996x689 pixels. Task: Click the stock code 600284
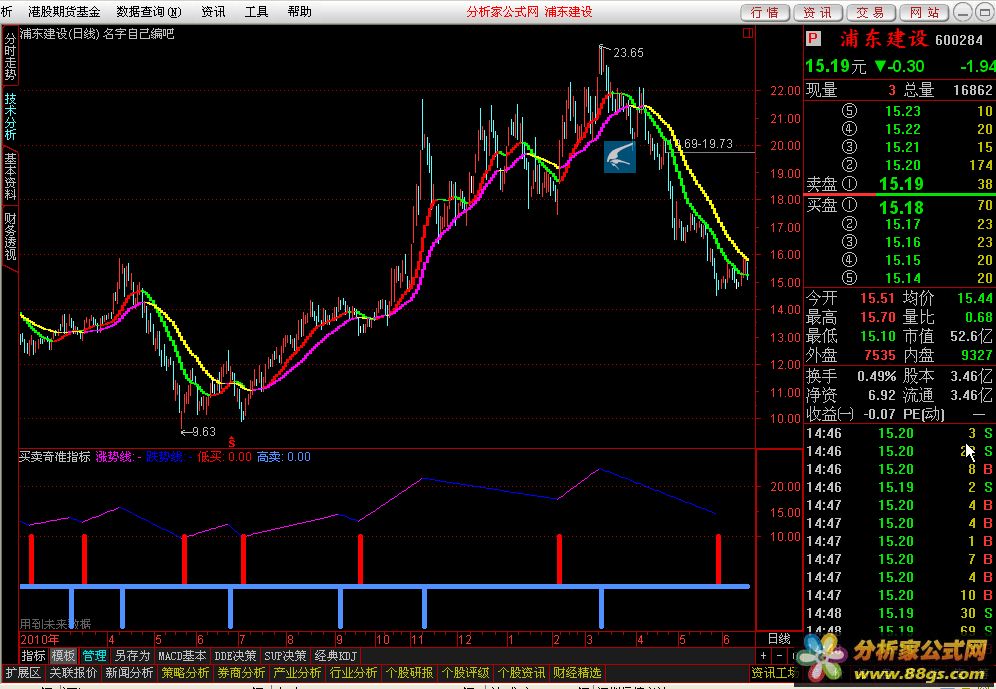[x=959, y=40]
